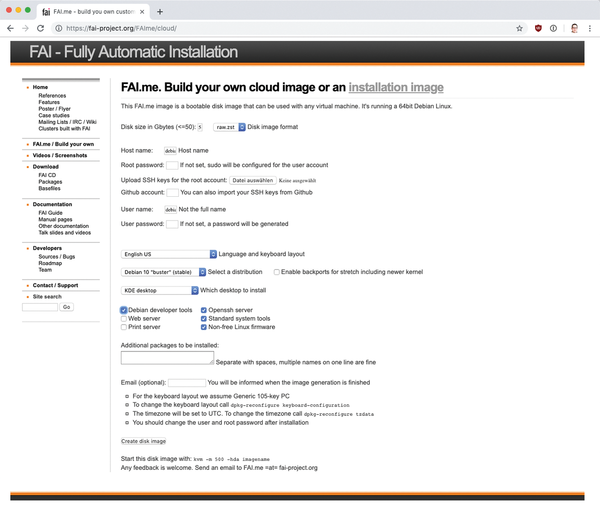Open the Roadmap link
The image size is (600, 507).
click(50, 263)
